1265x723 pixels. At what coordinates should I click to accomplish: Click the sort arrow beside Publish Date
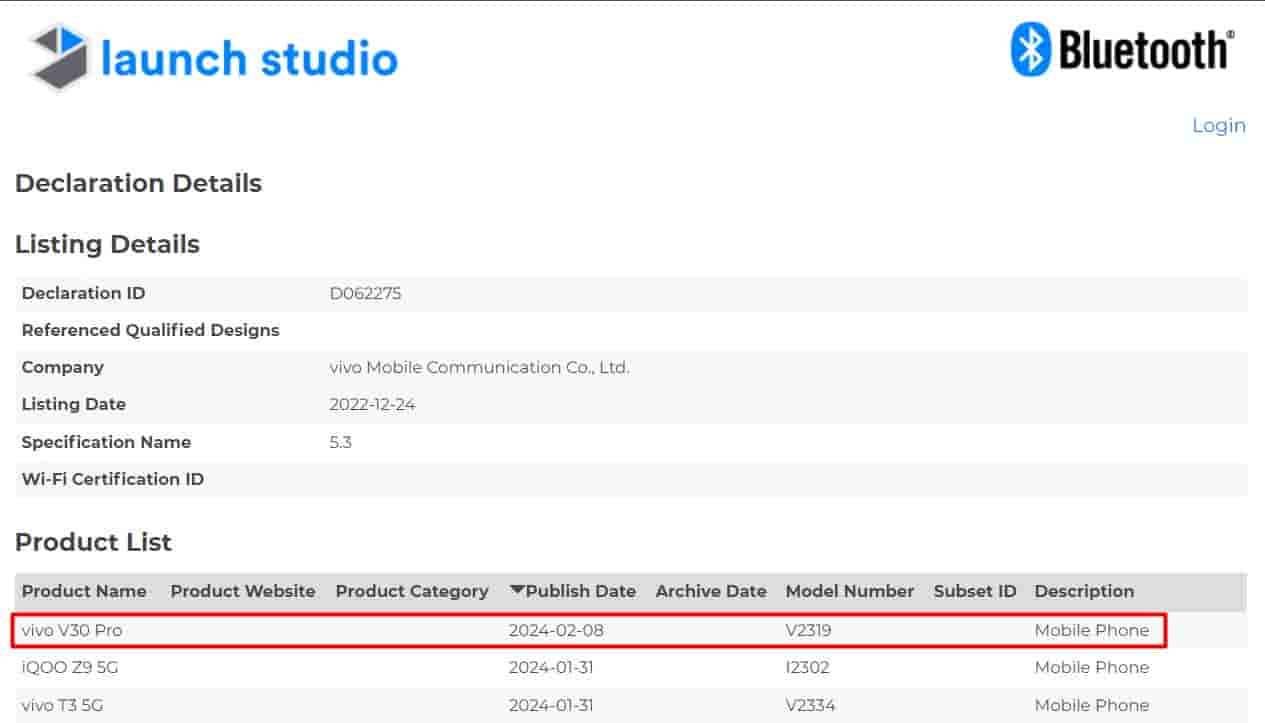[516, 591]
